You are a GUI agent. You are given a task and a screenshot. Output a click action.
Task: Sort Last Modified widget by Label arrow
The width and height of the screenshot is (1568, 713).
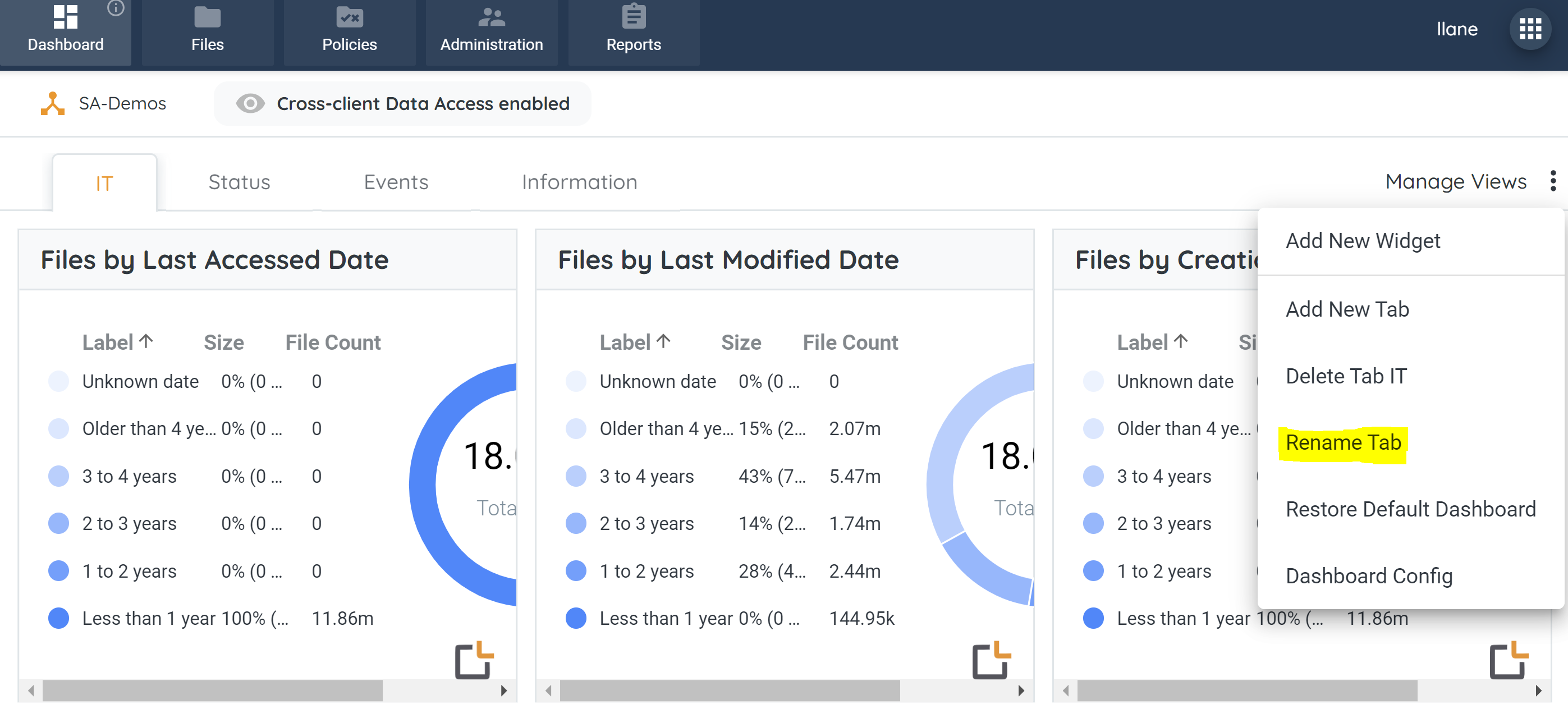tap(663, 341)
